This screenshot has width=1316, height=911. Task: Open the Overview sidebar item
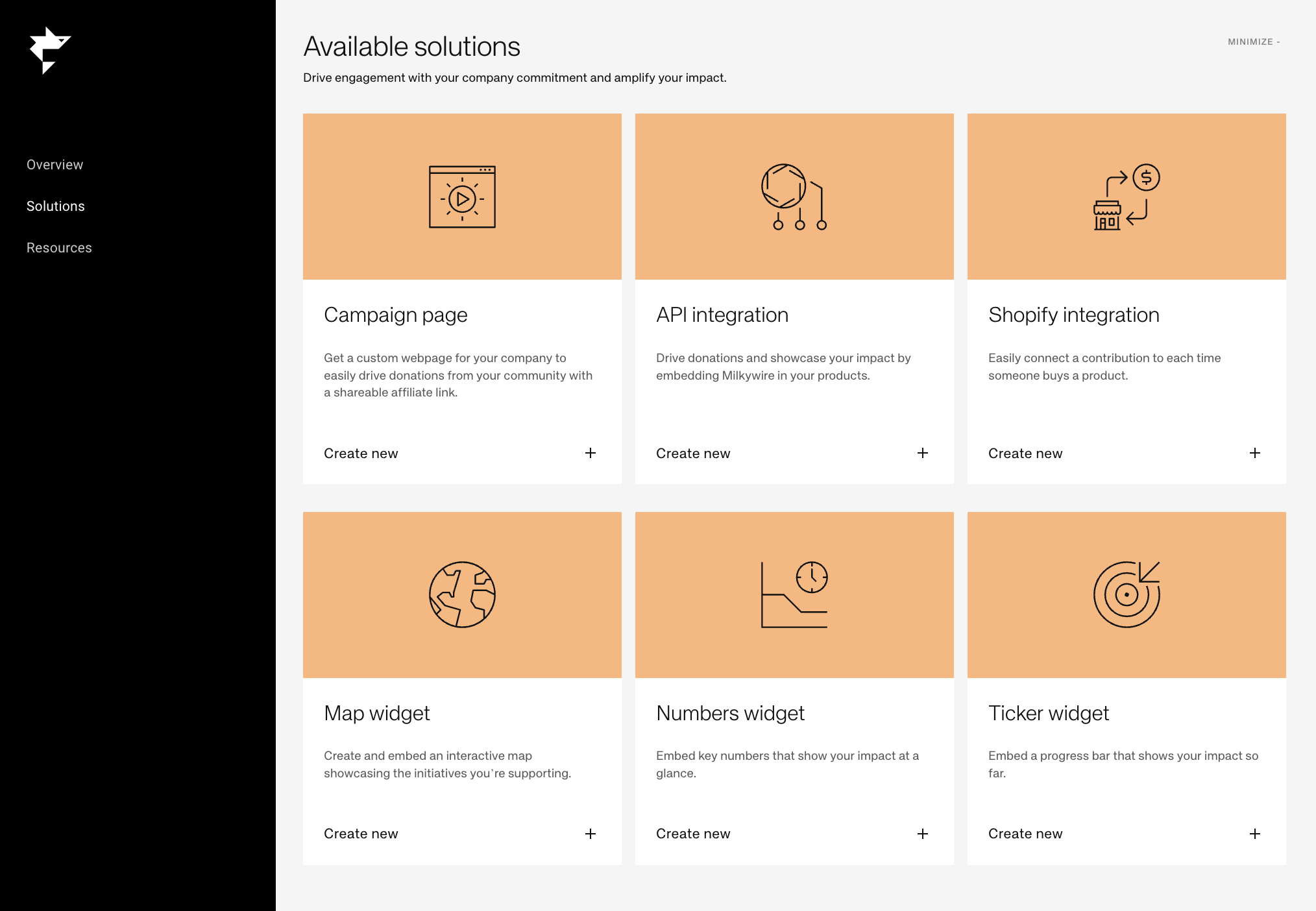point(55,165)
